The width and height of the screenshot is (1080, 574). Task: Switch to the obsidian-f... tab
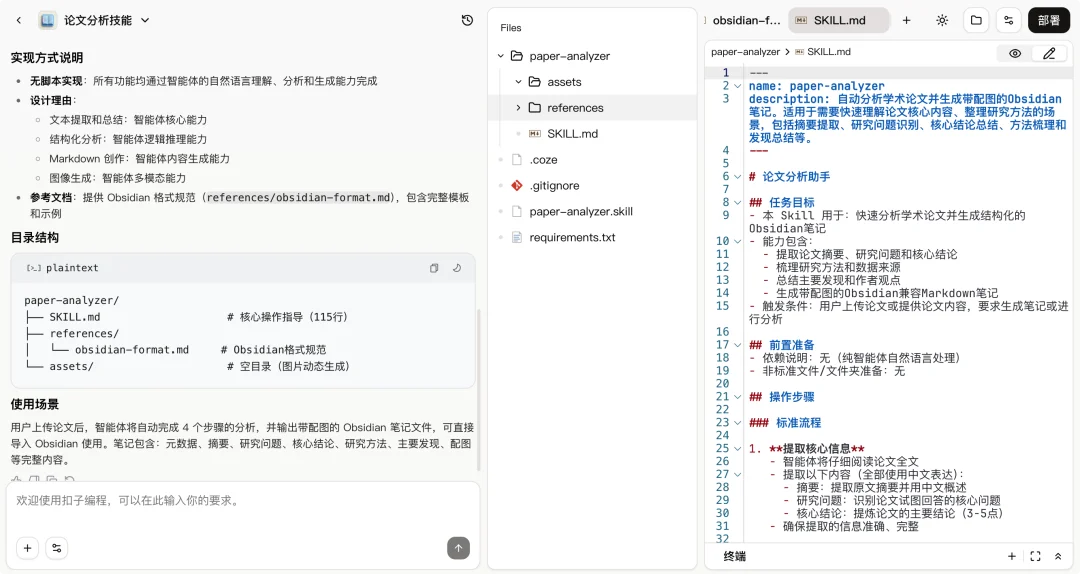[x=745, y=21]
